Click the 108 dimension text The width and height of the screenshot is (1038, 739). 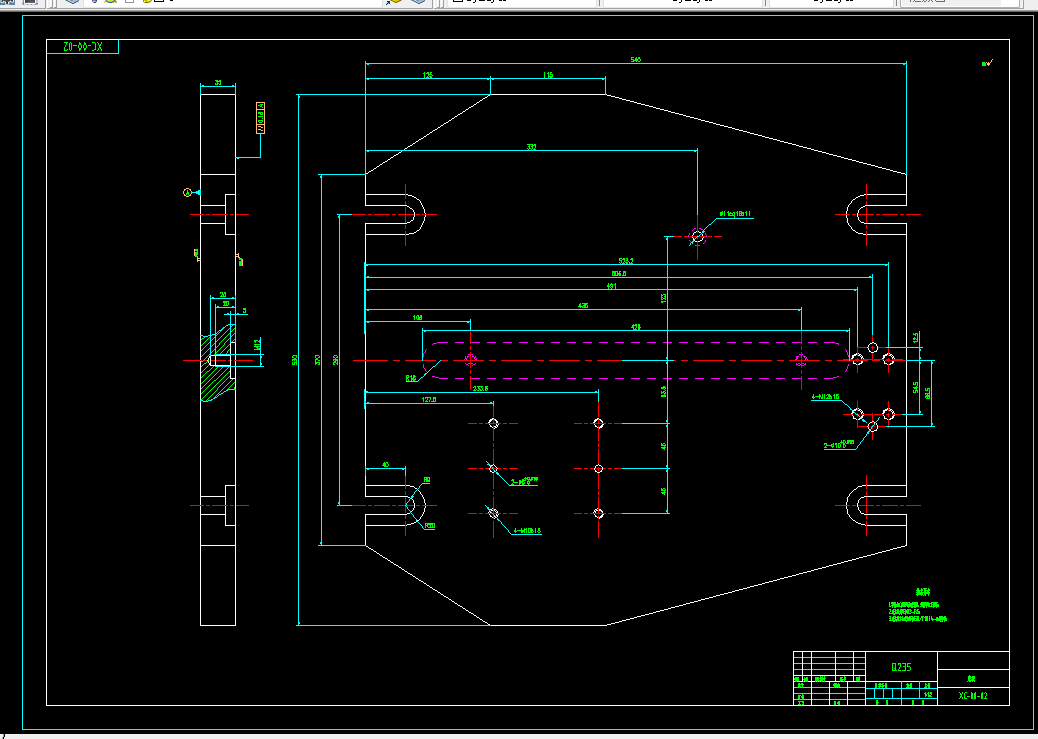point(417,318)
